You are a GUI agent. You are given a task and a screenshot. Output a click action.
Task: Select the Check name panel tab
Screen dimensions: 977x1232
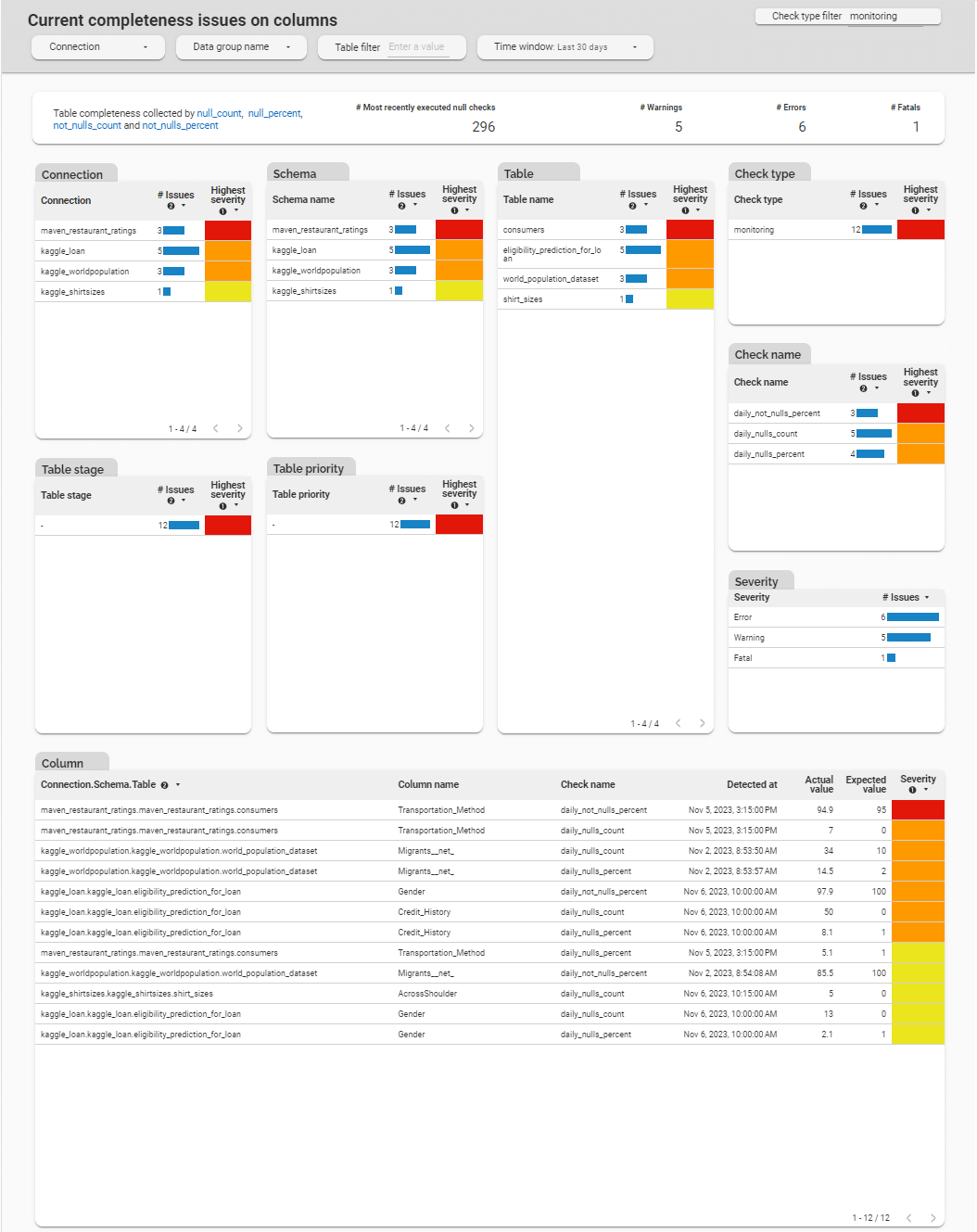click(769, 354)
